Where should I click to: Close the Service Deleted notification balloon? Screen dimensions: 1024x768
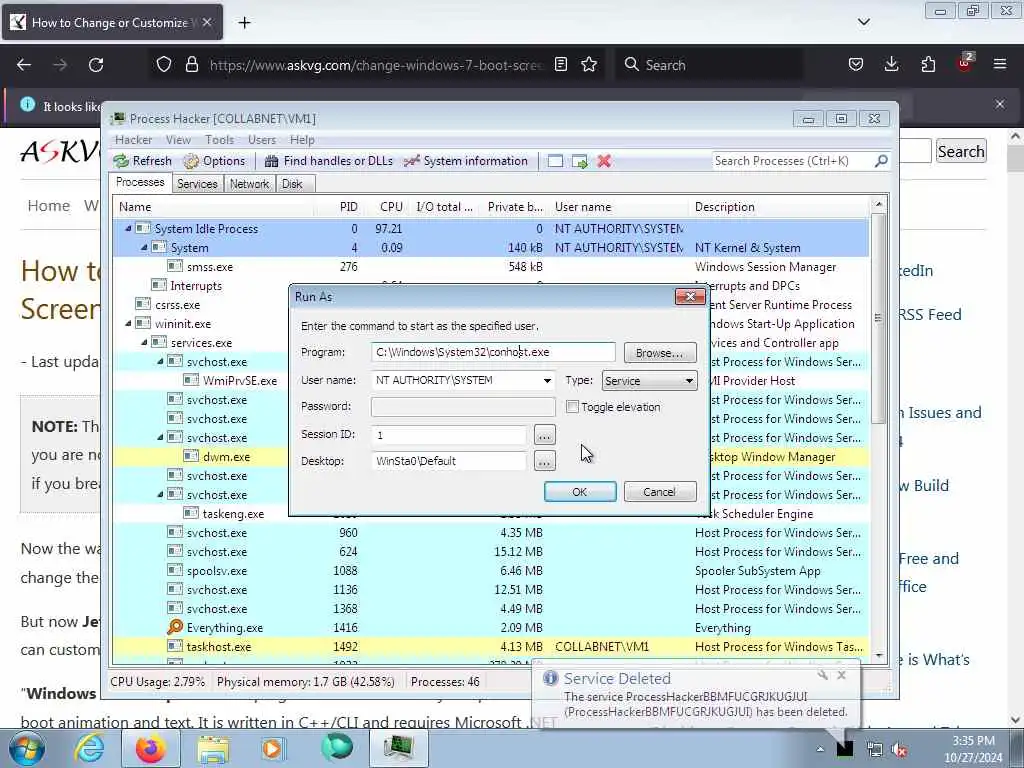click(842, 675)
